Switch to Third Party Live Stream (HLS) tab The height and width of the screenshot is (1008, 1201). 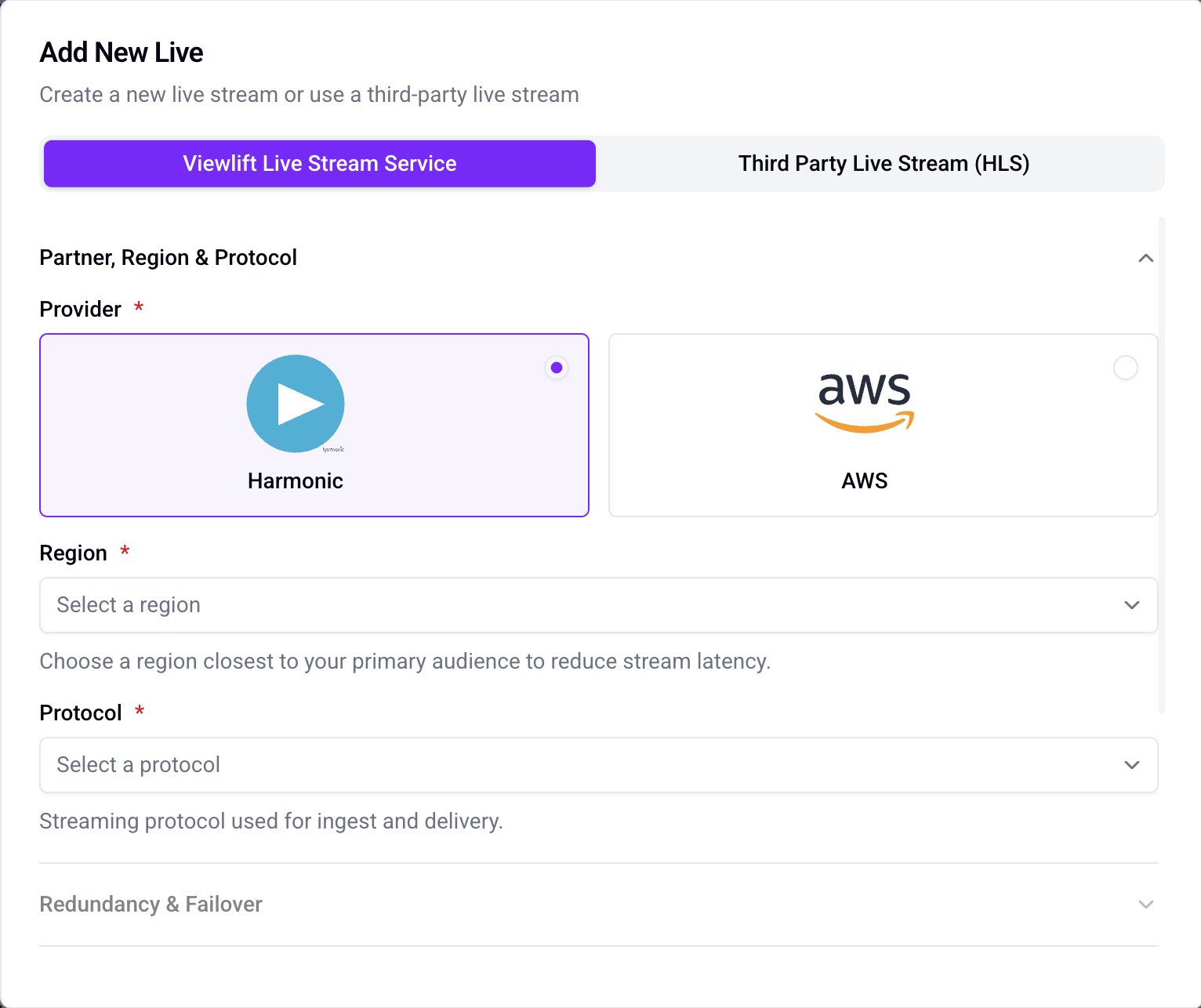884,164
